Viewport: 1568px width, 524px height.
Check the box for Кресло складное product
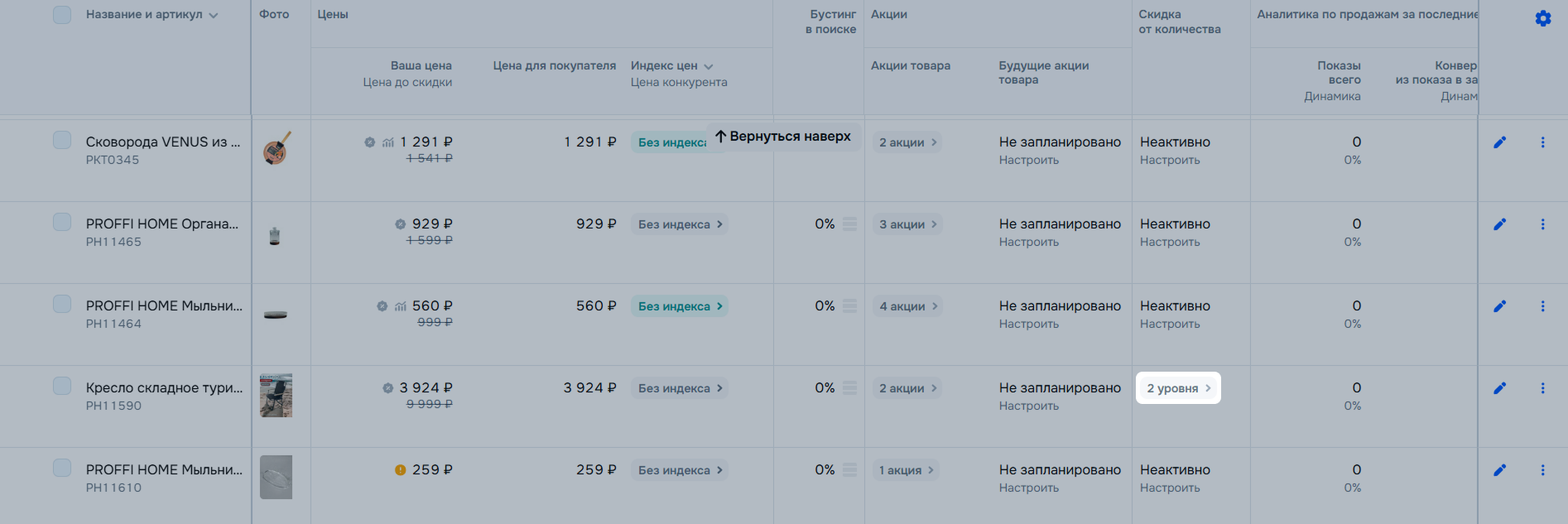pos(62,386)
